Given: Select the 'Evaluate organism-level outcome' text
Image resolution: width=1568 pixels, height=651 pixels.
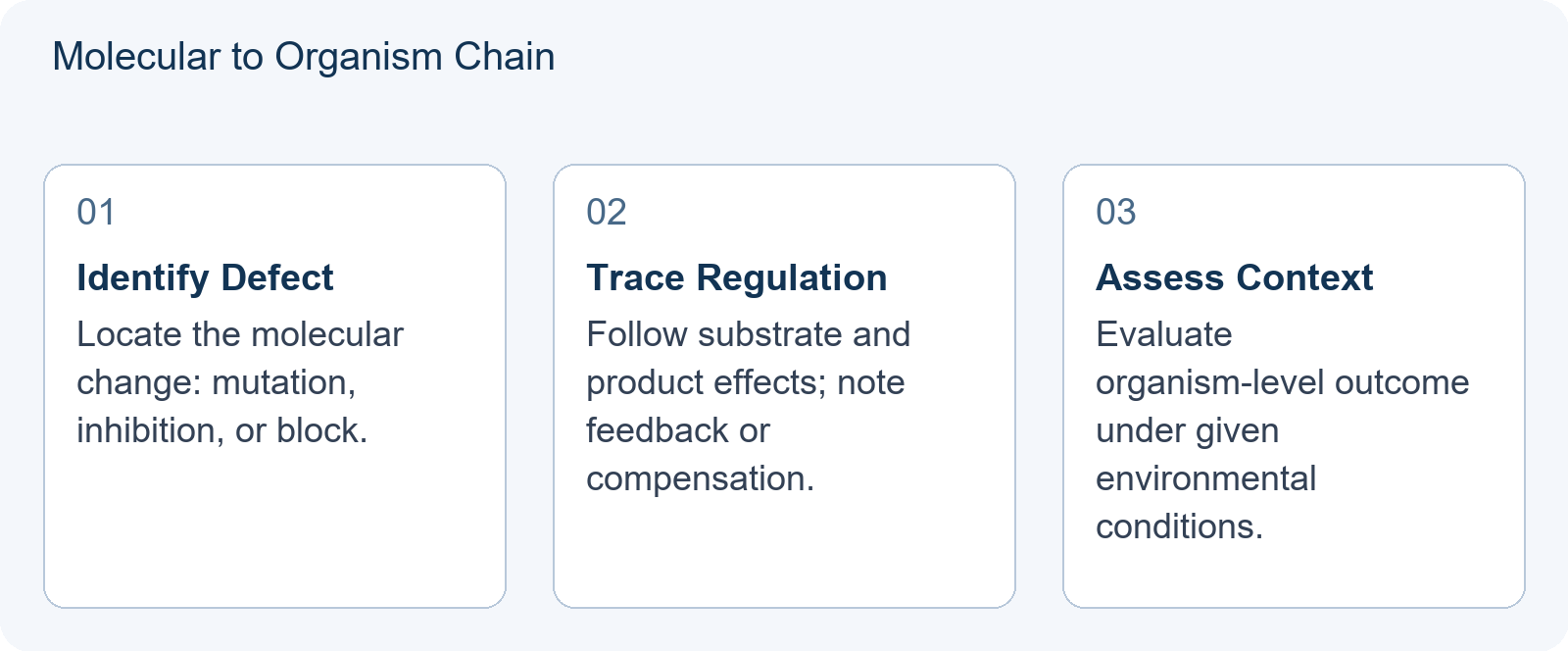Looking at the screenshot, I should point(1283,358).
